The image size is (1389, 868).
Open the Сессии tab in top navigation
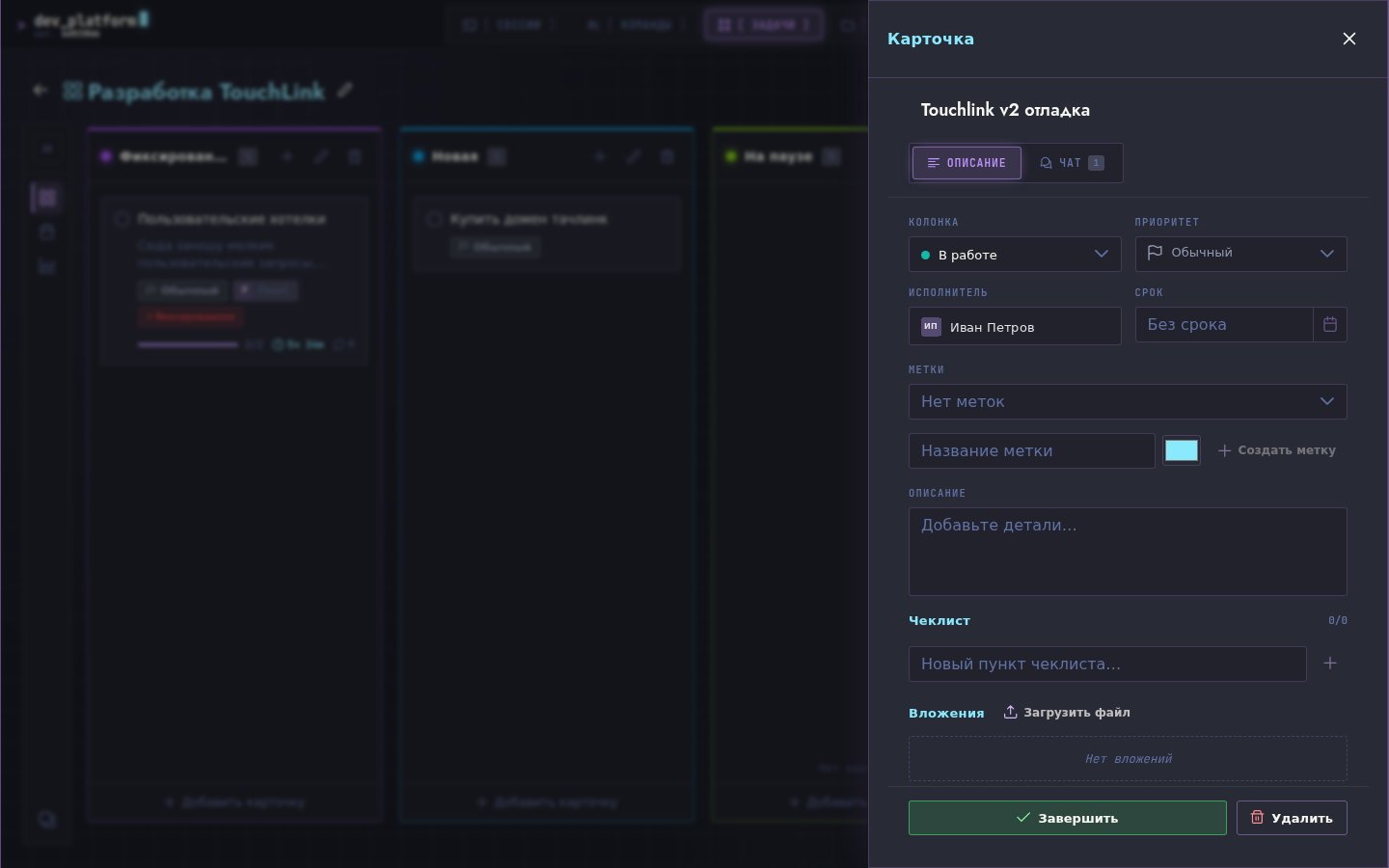[509, 24]
